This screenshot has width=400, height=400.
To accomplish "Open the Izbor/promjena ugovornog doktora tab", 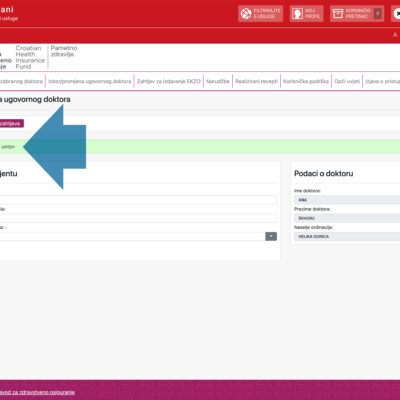I will click(90, 81).
